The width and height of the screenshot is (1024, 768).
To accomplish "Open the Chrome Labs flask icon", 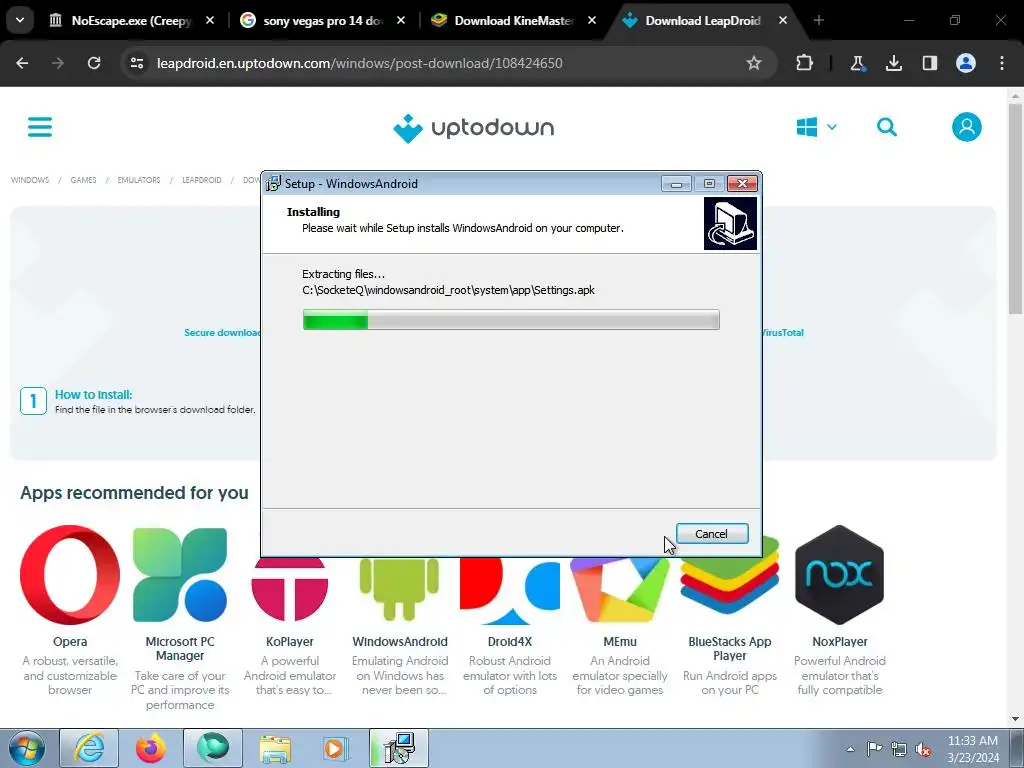I will point(857,63).
